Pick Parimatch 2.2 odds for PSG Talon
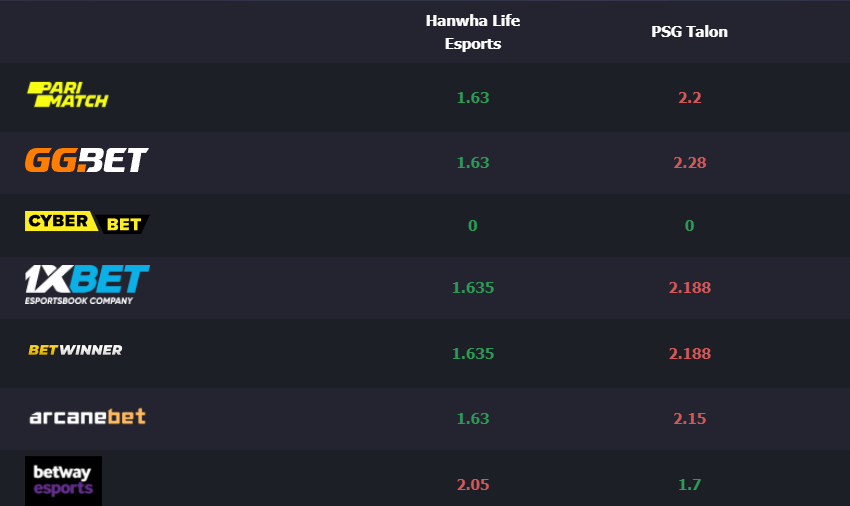 tap(690, 98)
